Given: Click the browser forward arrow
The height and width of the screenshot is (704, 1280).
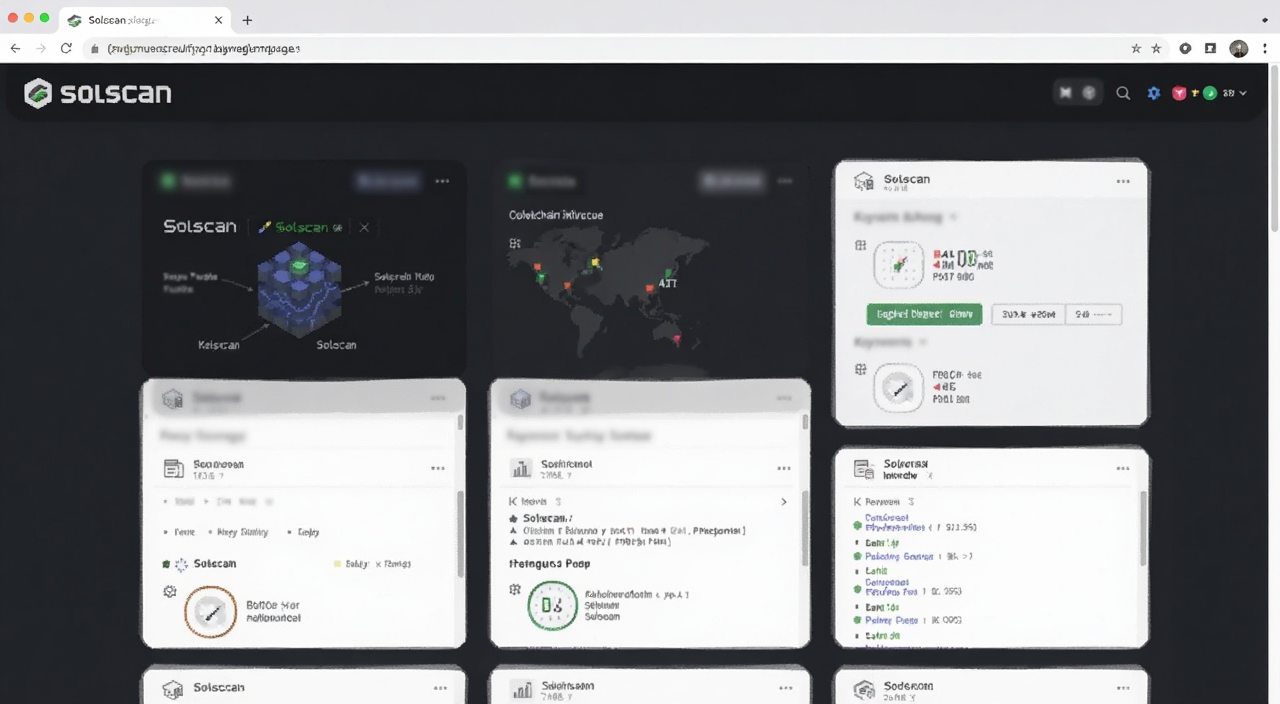Looking at the screenshot, I should point(41,48).
